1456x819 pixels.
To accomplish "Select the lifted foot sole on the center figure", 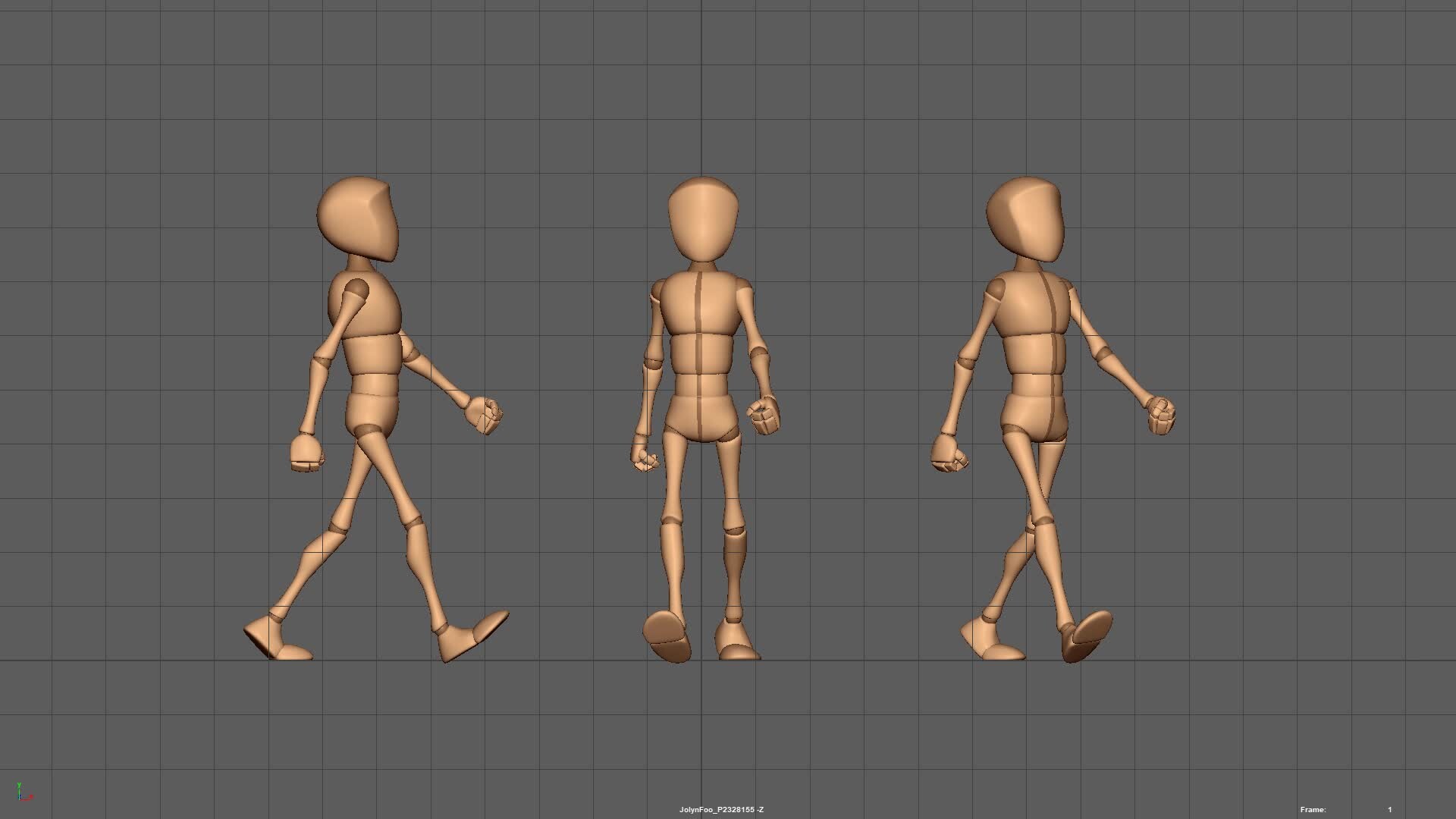I will tap(667, 635).
